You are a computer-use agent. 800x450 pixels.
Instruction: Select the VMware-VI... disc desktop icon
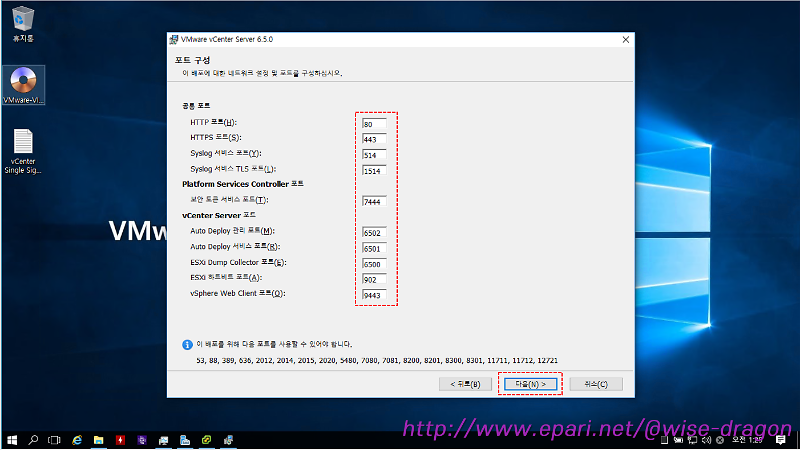23,85
